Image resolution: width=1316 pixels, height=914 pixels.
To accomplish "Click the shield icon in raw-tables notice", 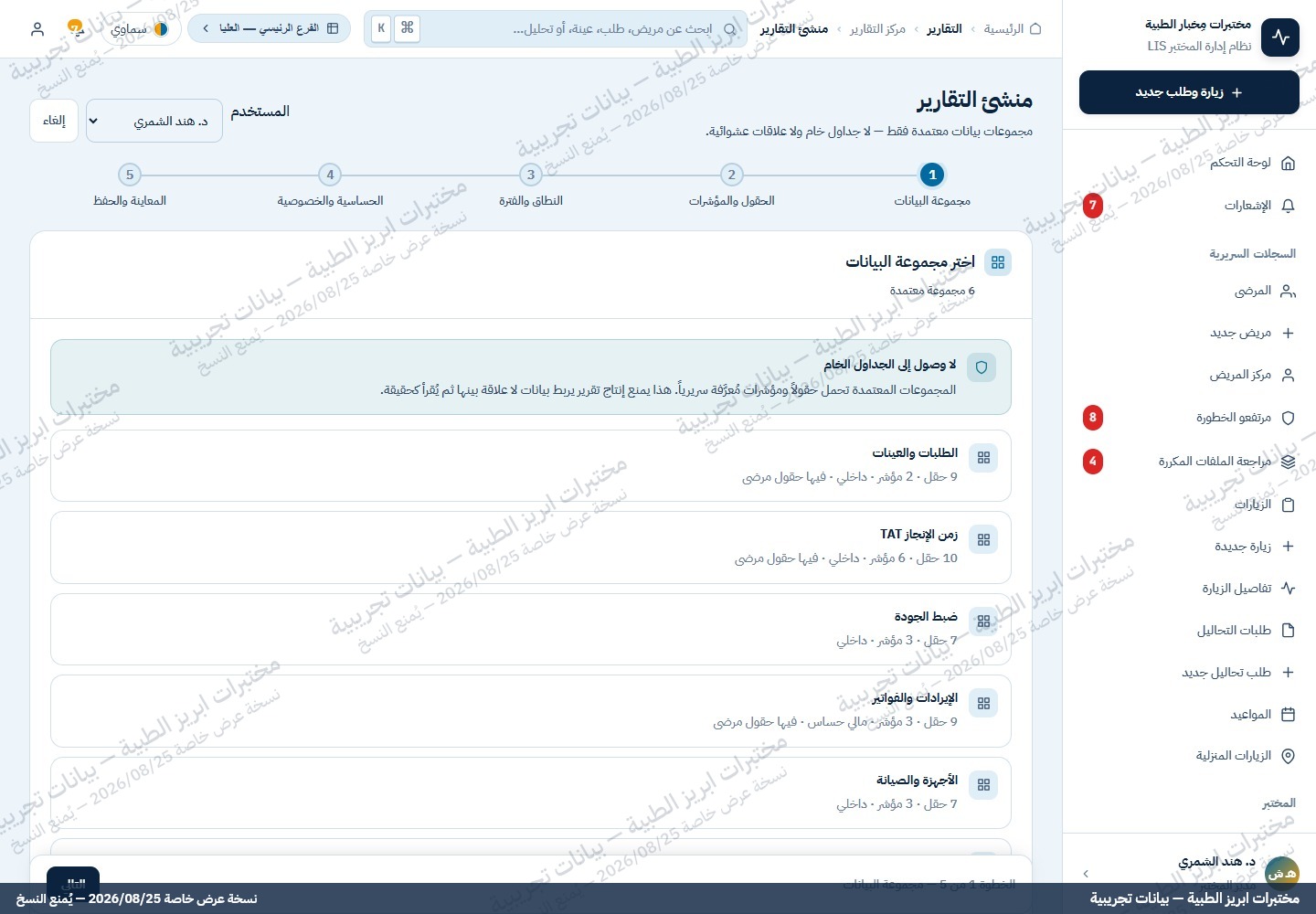I will tap(982, 367).
